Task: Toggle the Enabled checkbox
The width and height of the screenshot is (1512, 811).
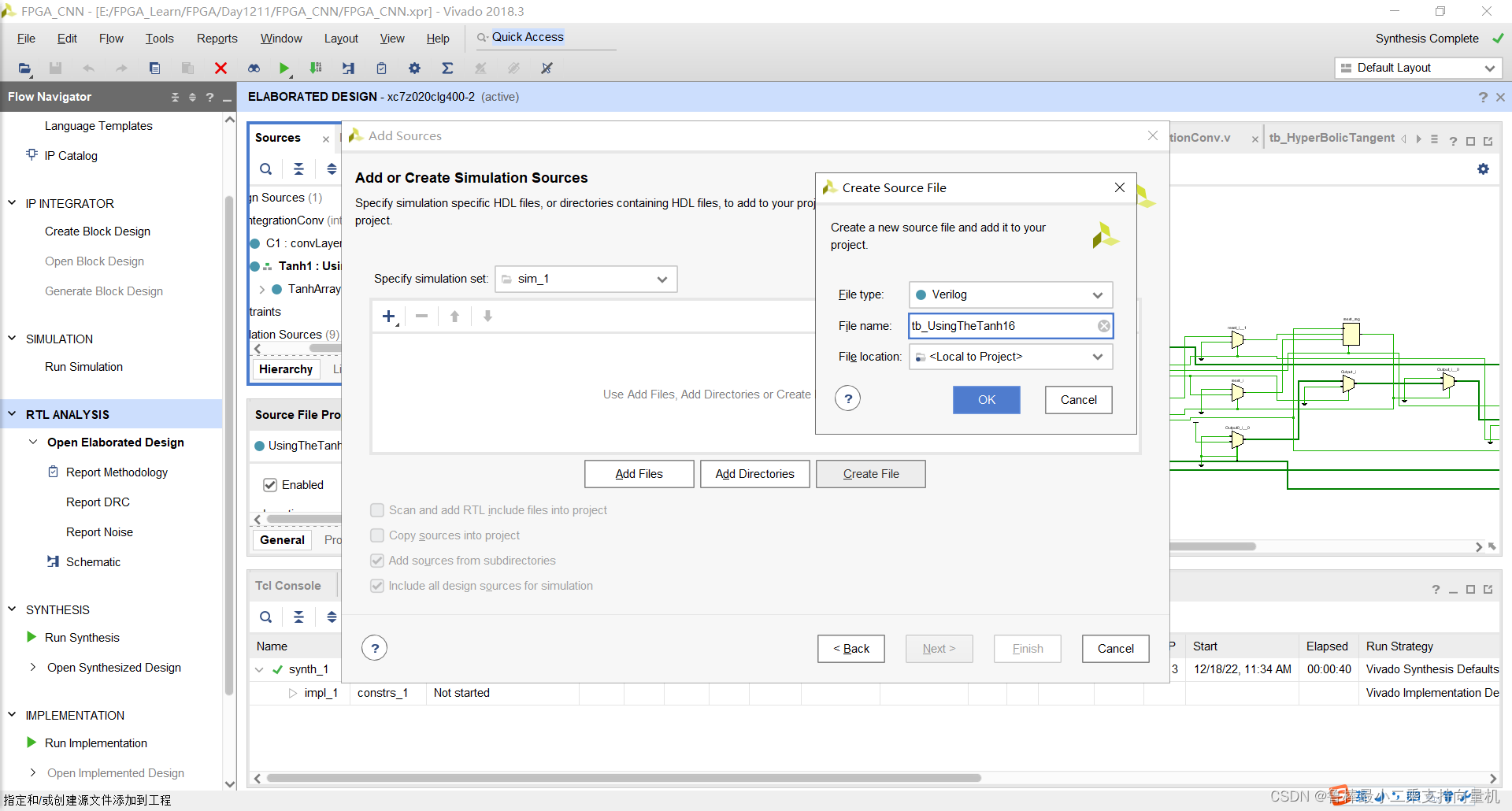Action: 270,485
